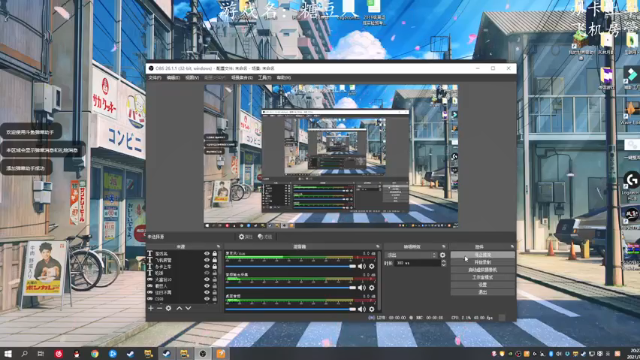Viewport: 640px width, 360px height.
Task: Open the transition properties gear icon
Action: click(x=442, y=255)
